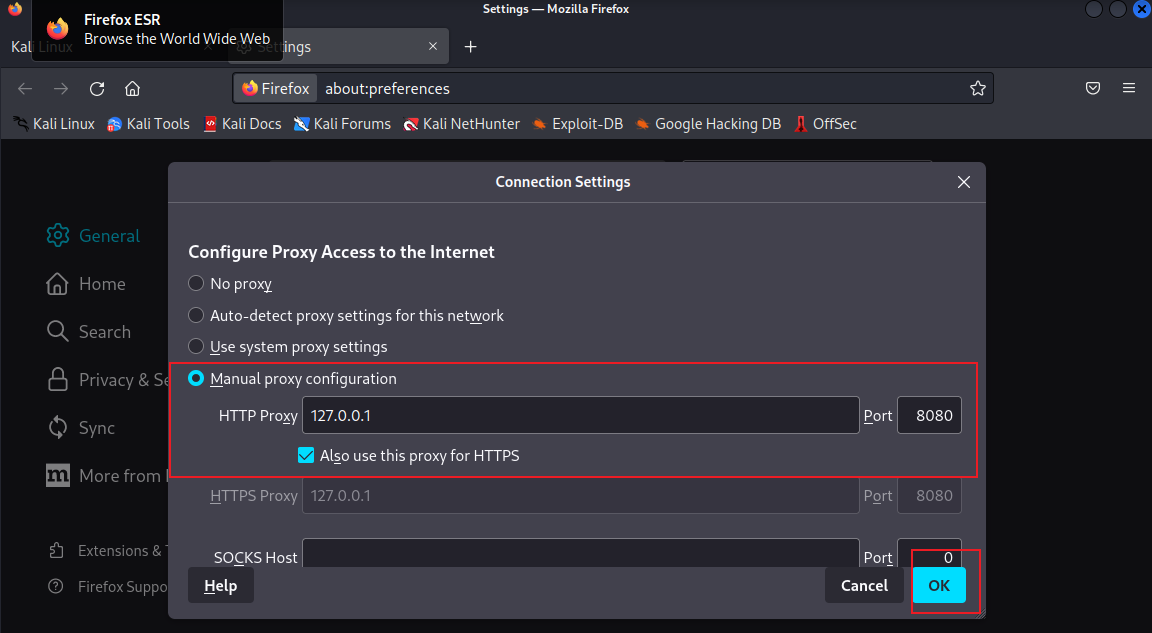Screen dimensions: 1152x633
Task: Click the new tab plus icon
Action: point(471,47)
